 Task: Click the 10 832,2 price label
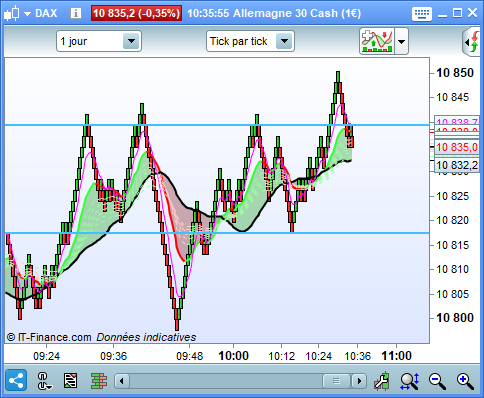pyautogui.click(x=457, y=165)
